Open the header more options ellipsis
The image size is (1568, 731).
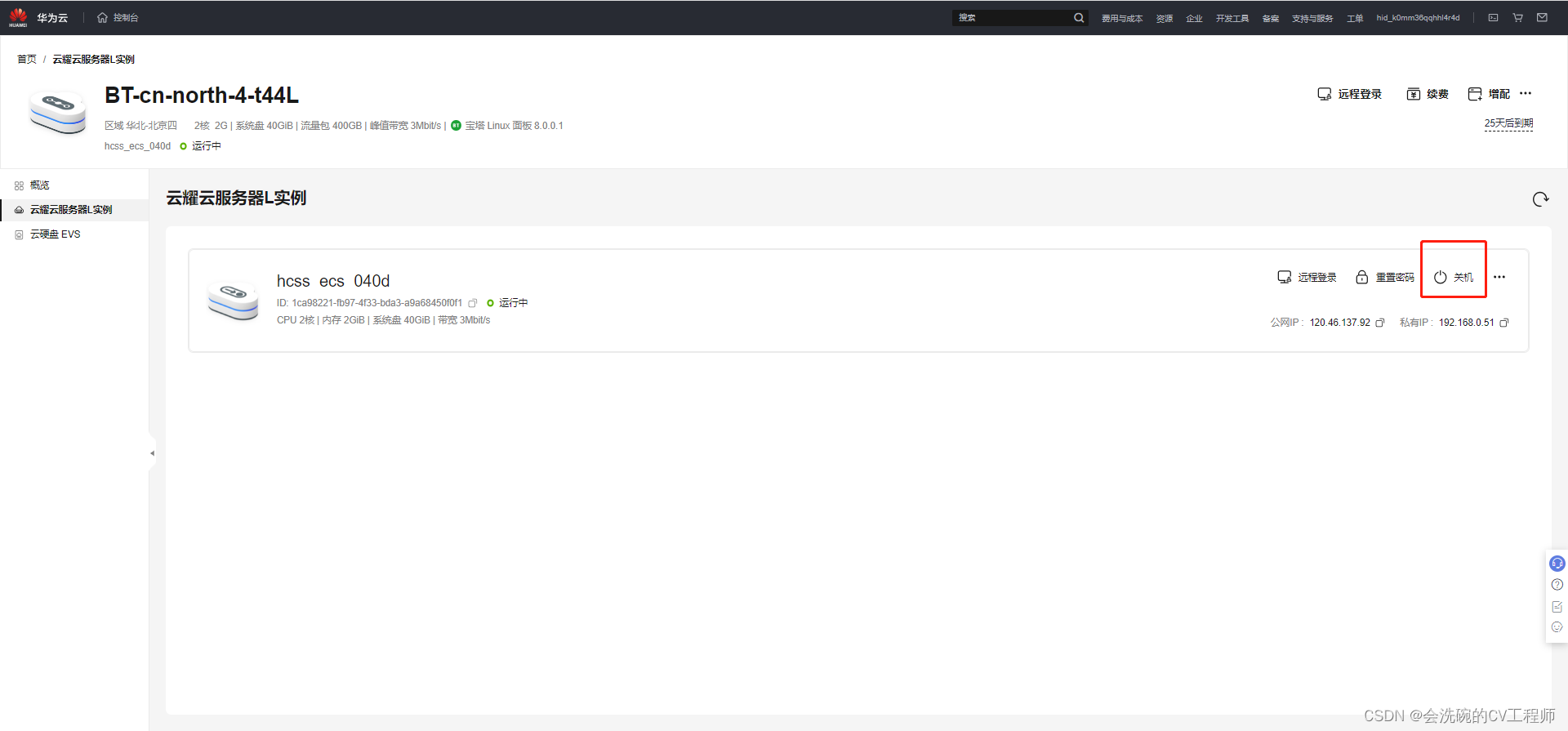(x=1526, y=93)
